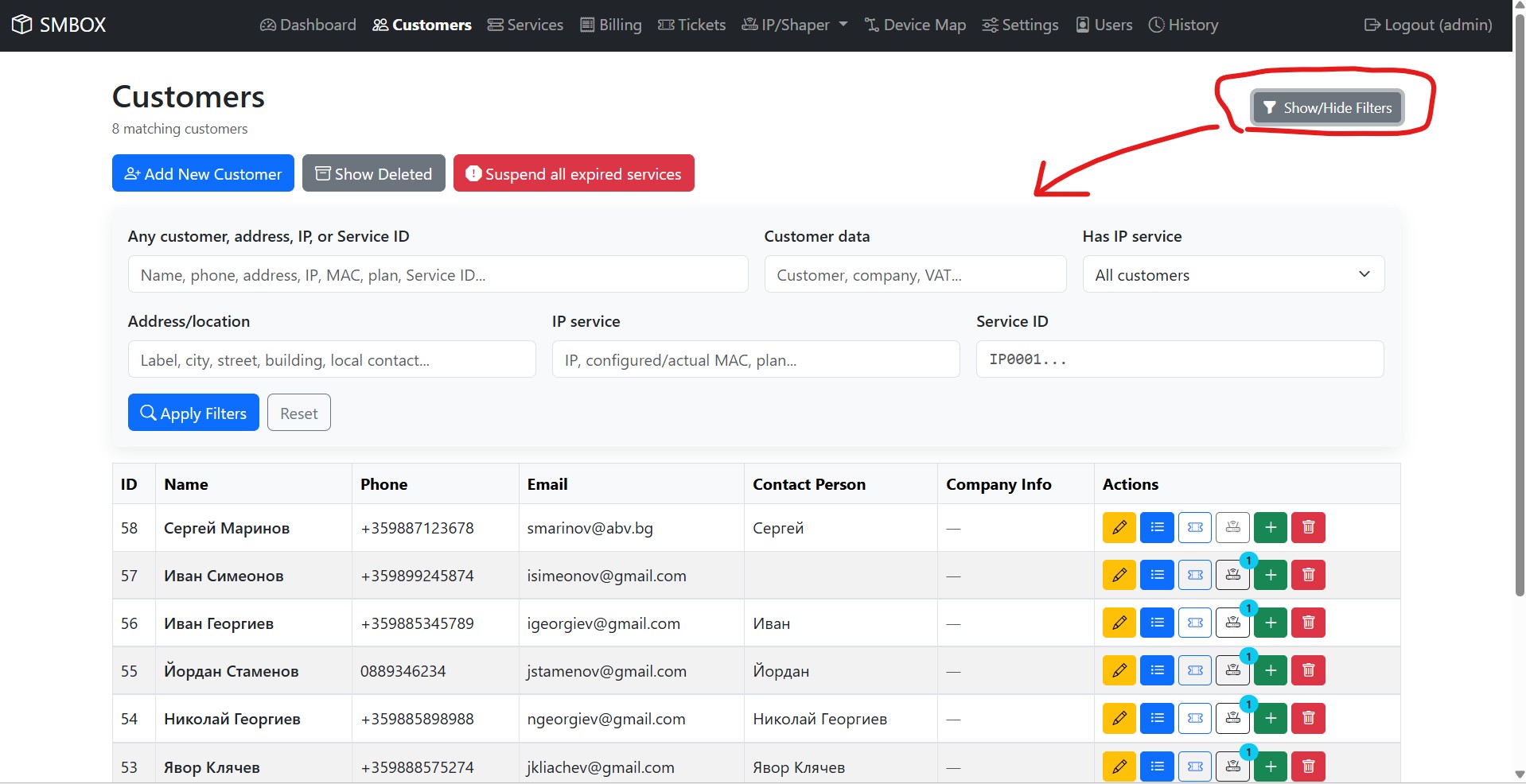Open the Has IP service dropdown
This screenshot has height=784, width=1526.
[x=1233, y=274]
